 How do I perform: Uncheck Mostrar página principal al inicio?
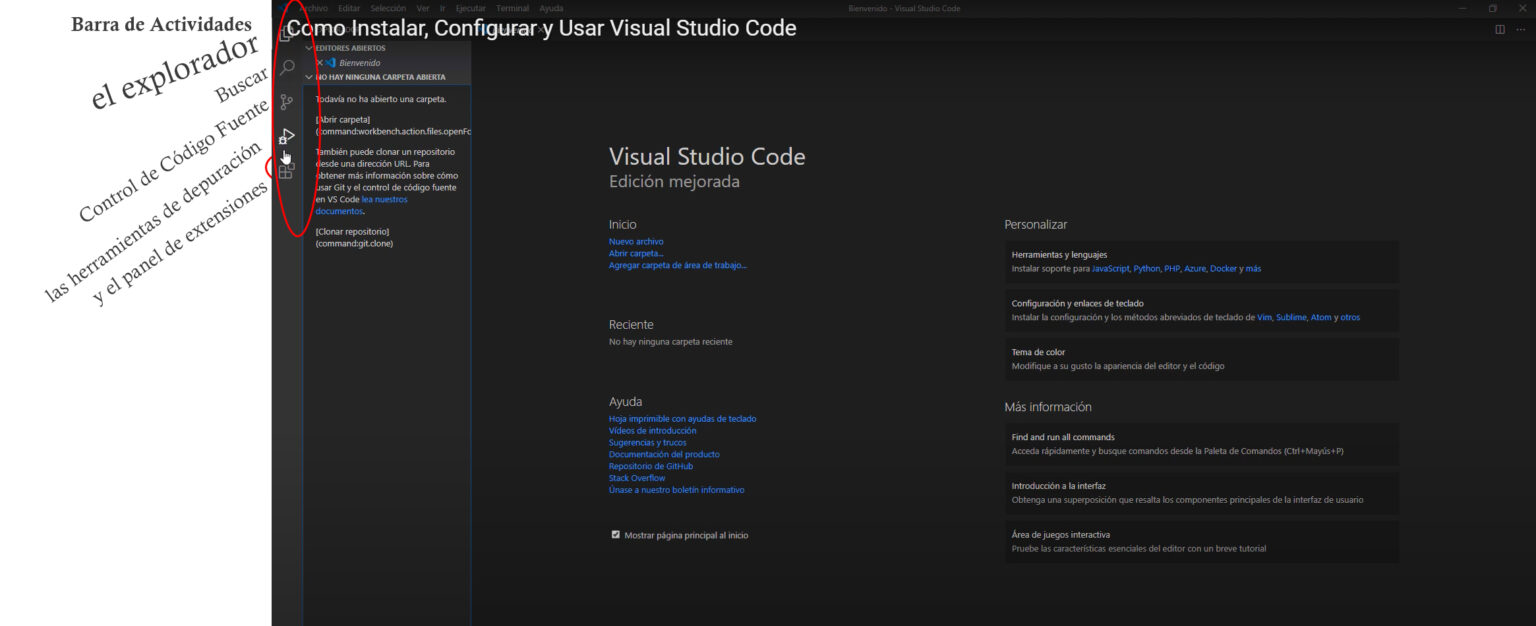616,535
